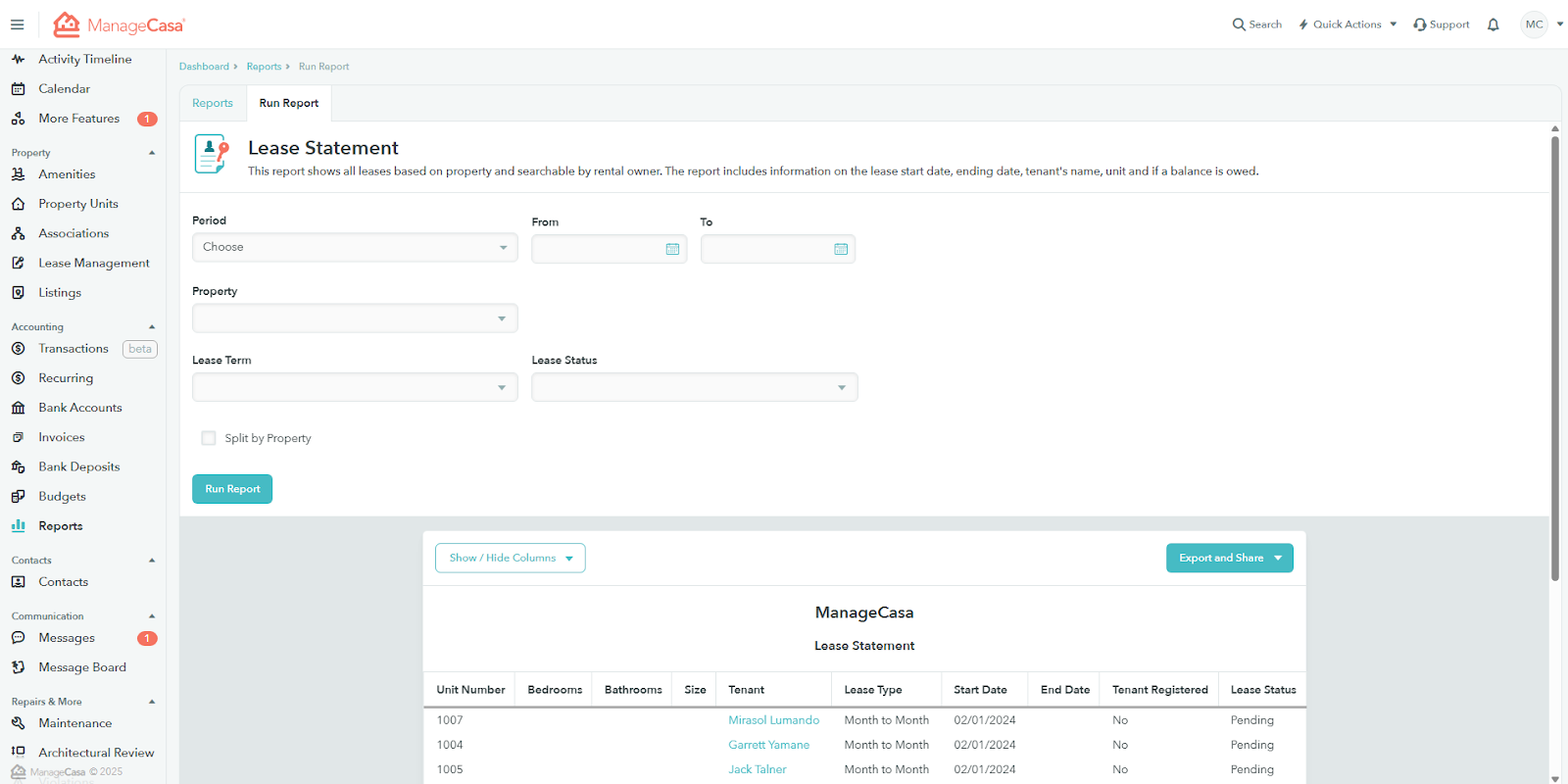The width and height of the screenshot is (1568, 784).
Task: Open Export and Share dropdown
Action: tap(1230, 558)
